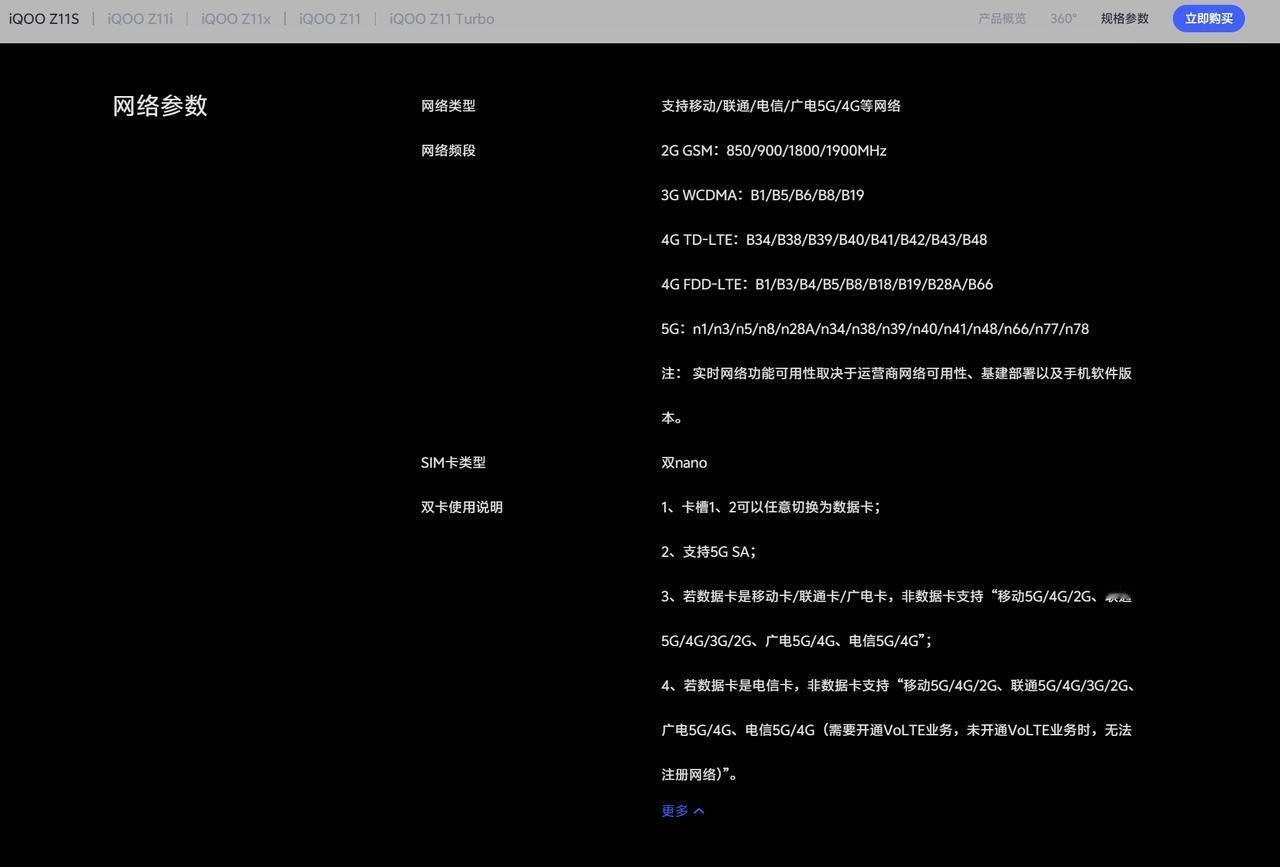The image size is (1280, 867).
Task: Select the 网络频段 label
Action: pyautogui.click(x=448, y=151)
